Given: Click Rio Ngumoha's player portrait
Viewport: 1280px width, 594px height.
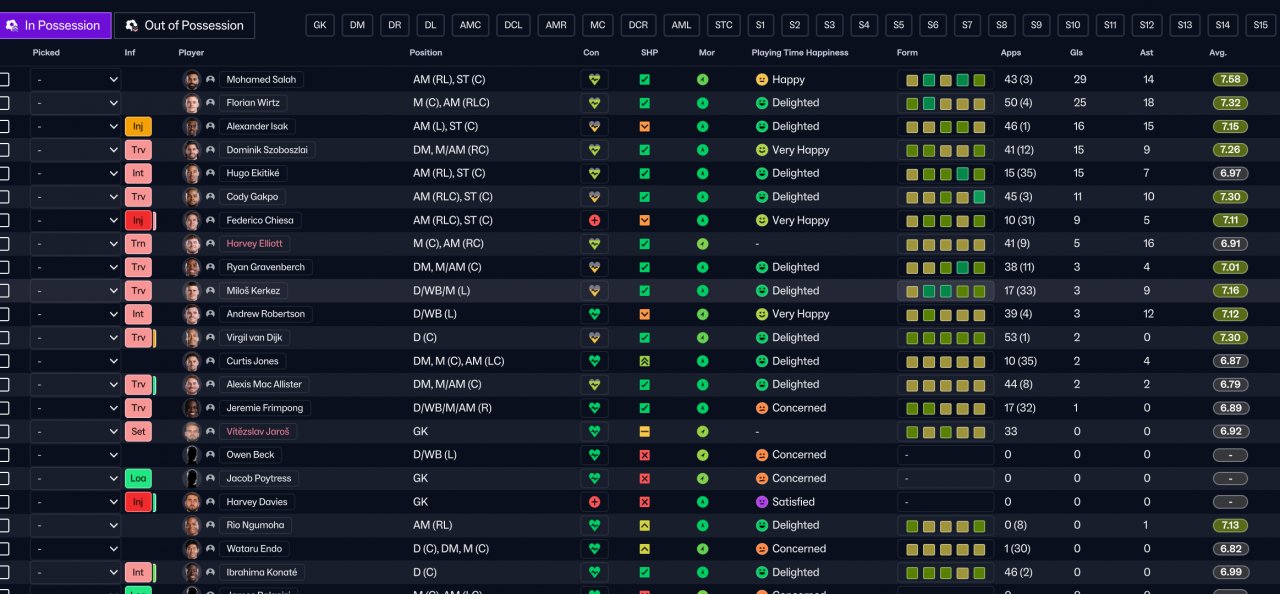Looking at the screenshot, I should (x=192, y=525).
